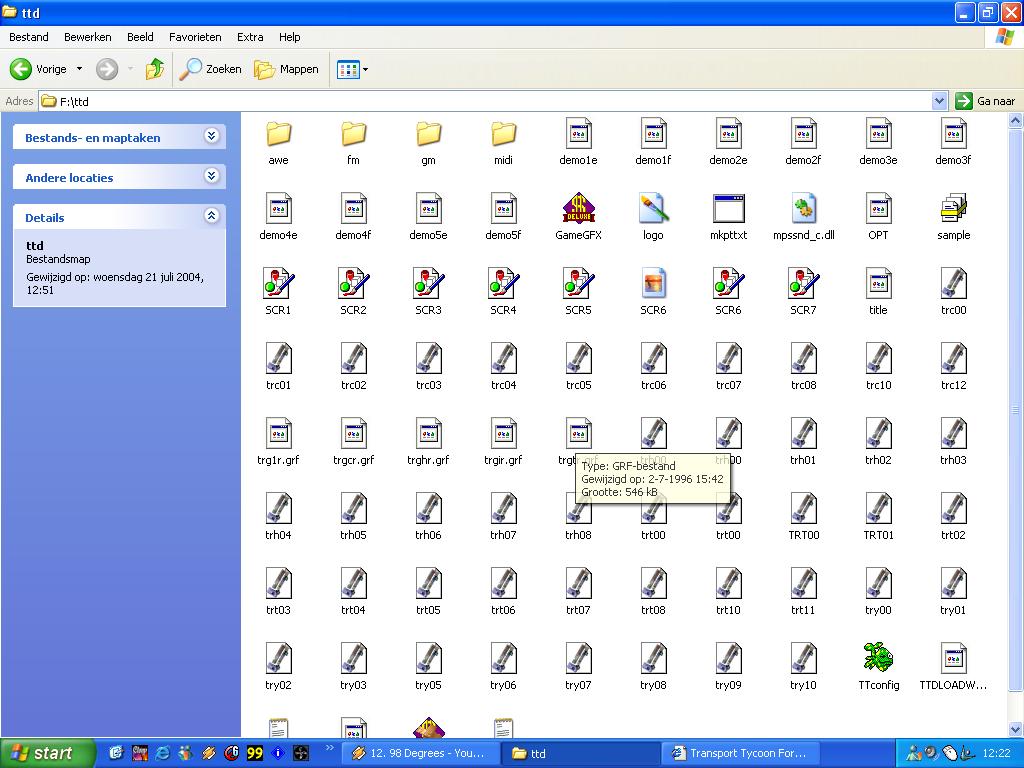Open the Windows start menu

tap(47, 753)
